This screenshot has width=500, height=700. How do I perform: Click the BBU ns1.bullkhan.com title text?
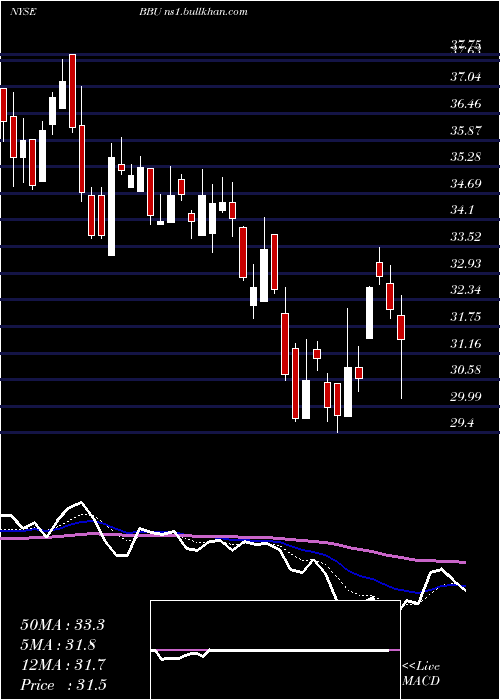coord(193,12)
